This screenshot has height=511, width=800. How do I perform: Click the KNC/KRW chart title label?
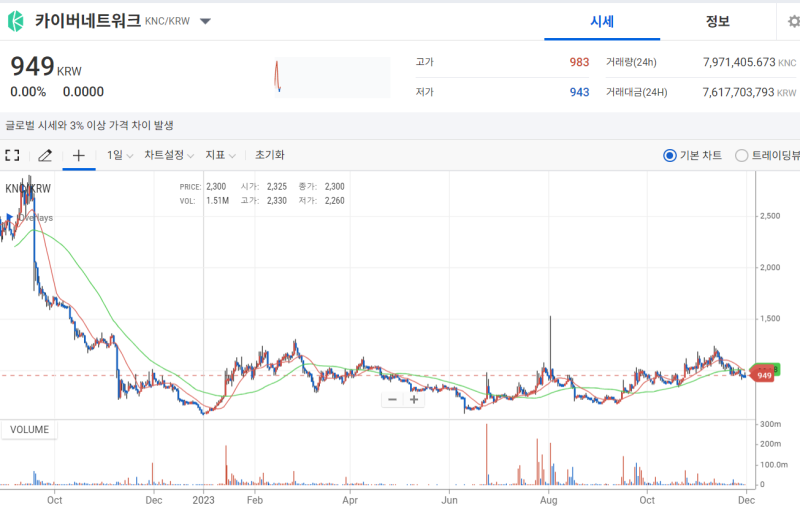pyautogui.click(x=28, y=188)
